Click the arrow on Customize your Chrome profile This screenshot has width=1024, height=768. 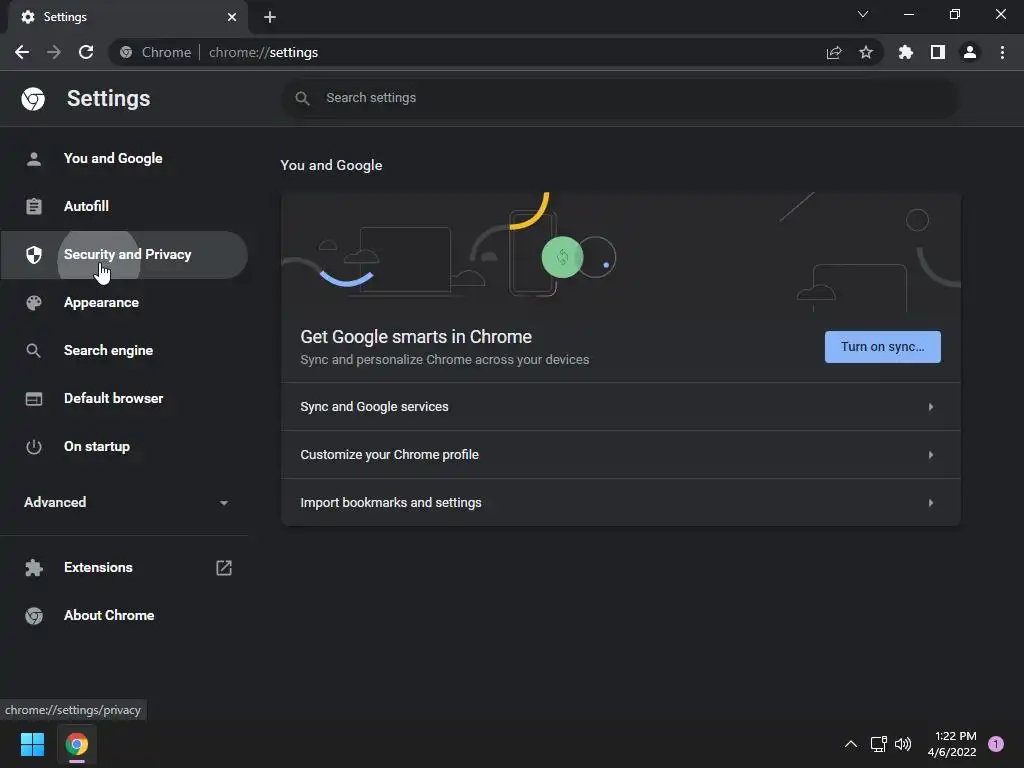point(931,455)
